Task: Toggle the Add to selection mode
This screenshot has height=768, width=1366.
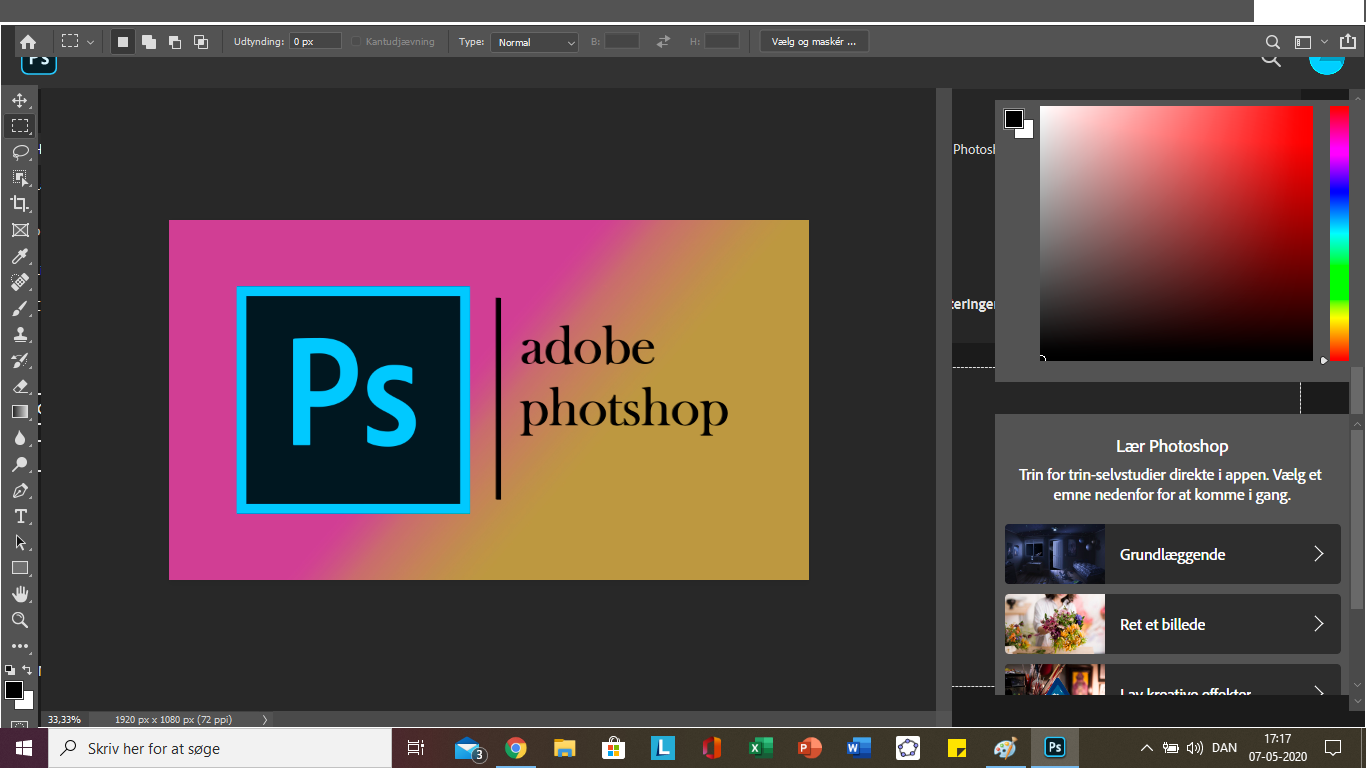Action: tap(149, 41)
